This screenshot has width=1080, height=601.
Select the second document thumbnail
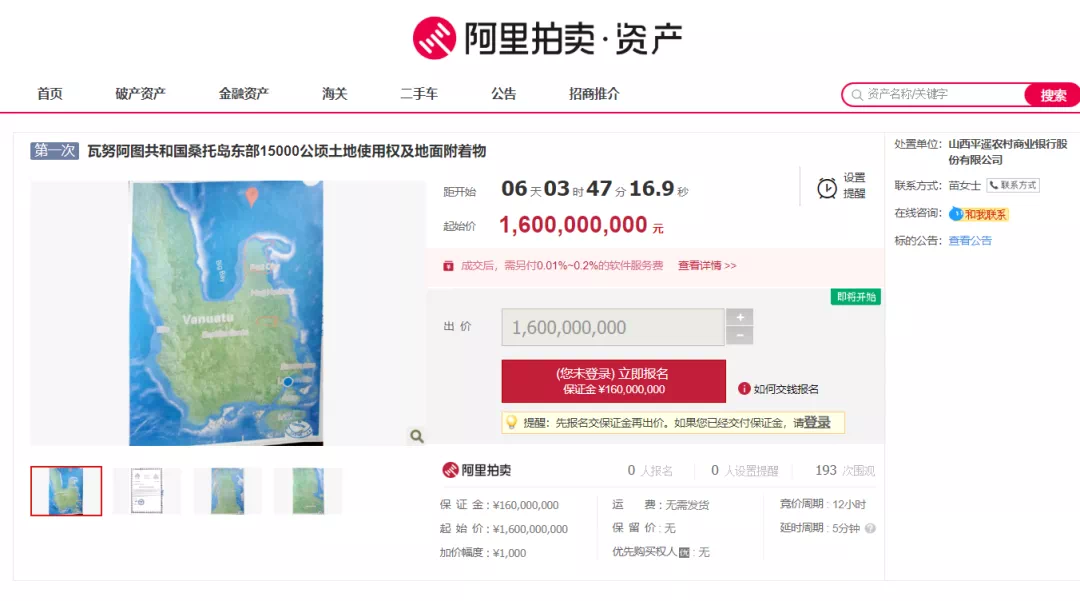(x=147, y=491)
